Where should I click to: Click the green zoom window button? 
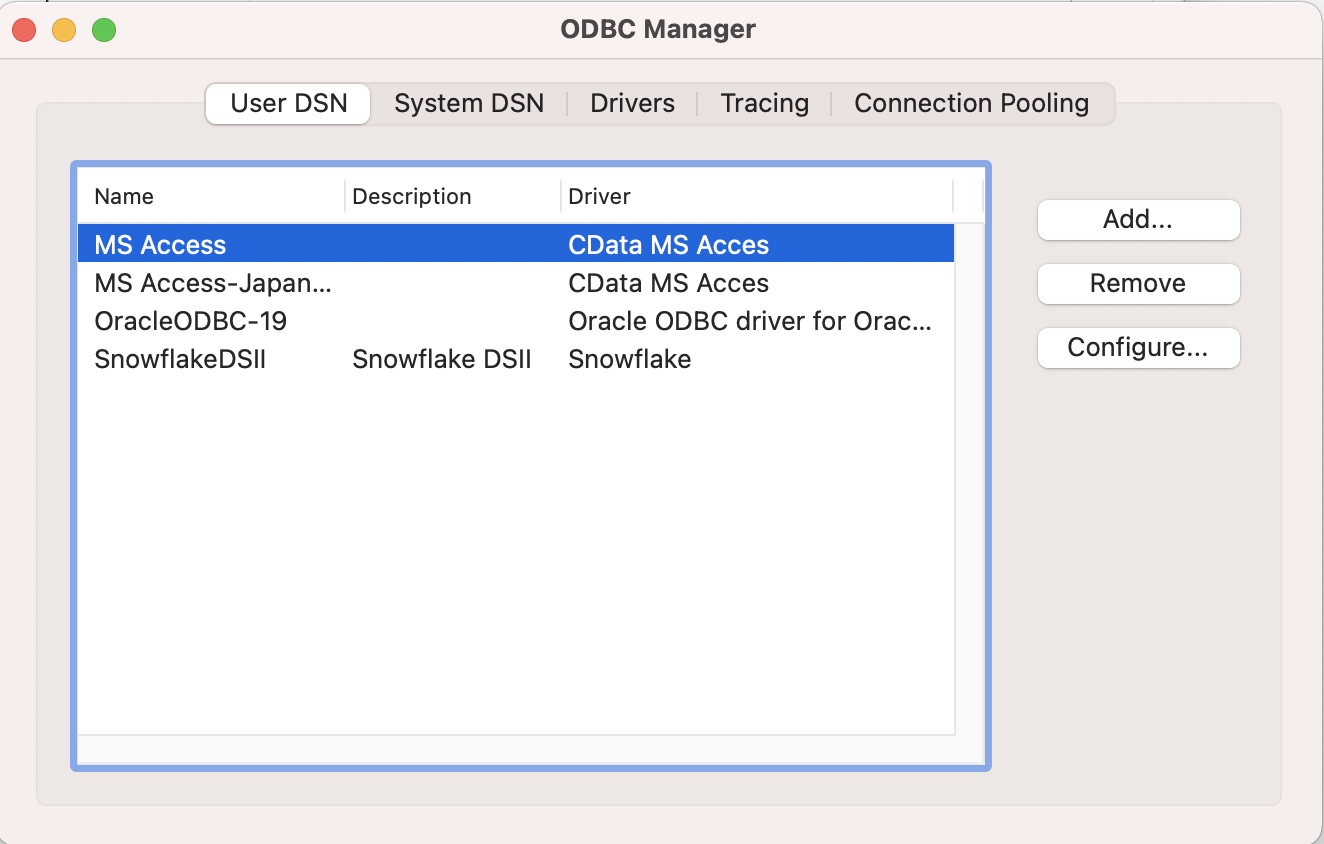click(104, 30)
